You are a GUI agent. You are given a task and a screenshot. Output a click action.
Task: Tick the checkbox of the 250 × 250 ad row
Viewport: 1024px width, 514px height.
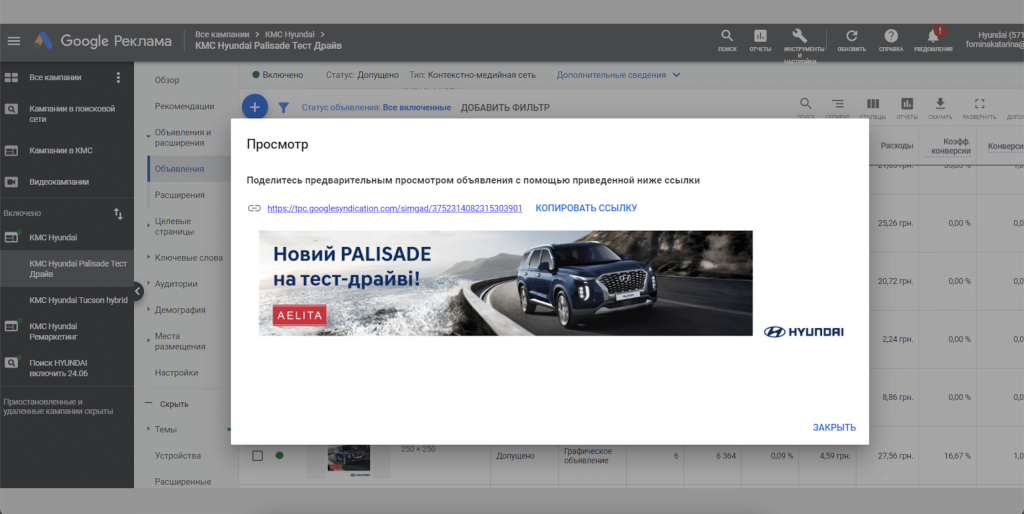click(x=257, y=455)
